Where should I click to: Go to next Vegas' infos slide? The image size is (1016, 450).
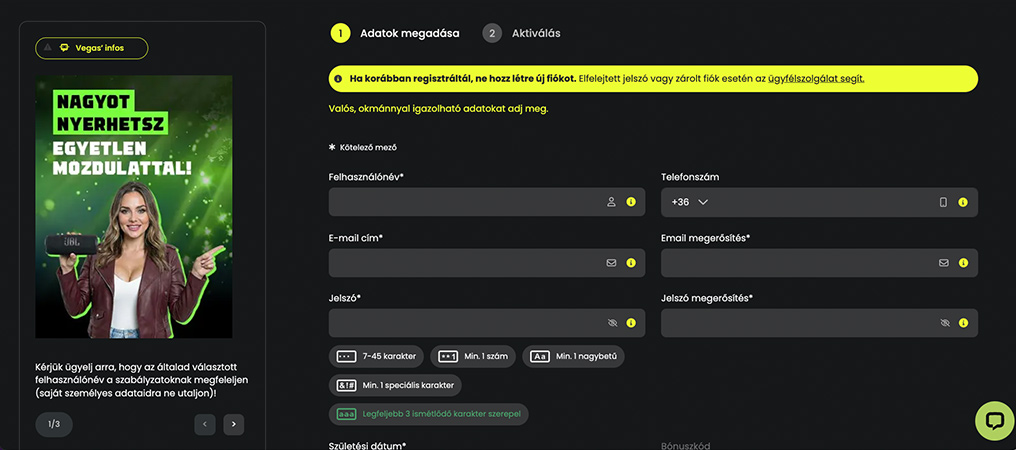pos(234,425)
